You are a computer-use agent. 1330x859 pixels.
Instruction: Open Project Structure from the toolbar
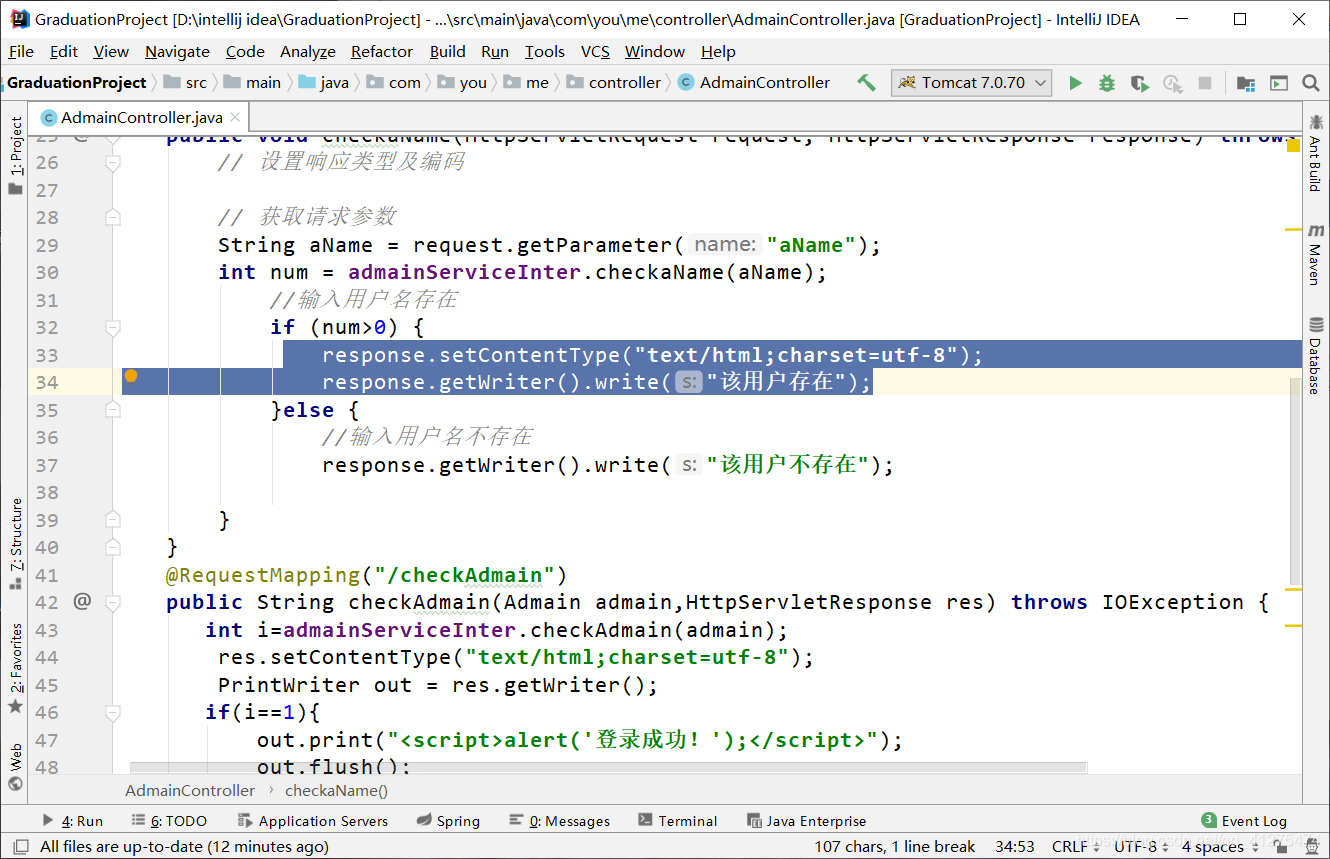1246,83
